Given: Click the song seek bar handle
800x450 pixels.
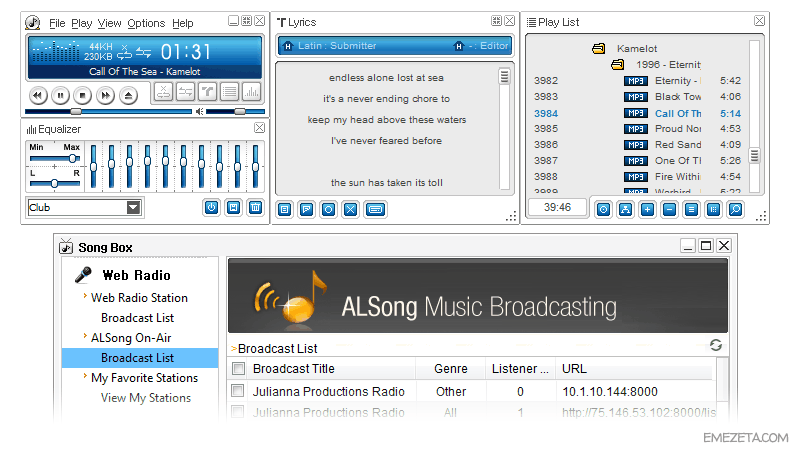Looking at the screenshot, I should pyautogui.click(x=76, y=111).
